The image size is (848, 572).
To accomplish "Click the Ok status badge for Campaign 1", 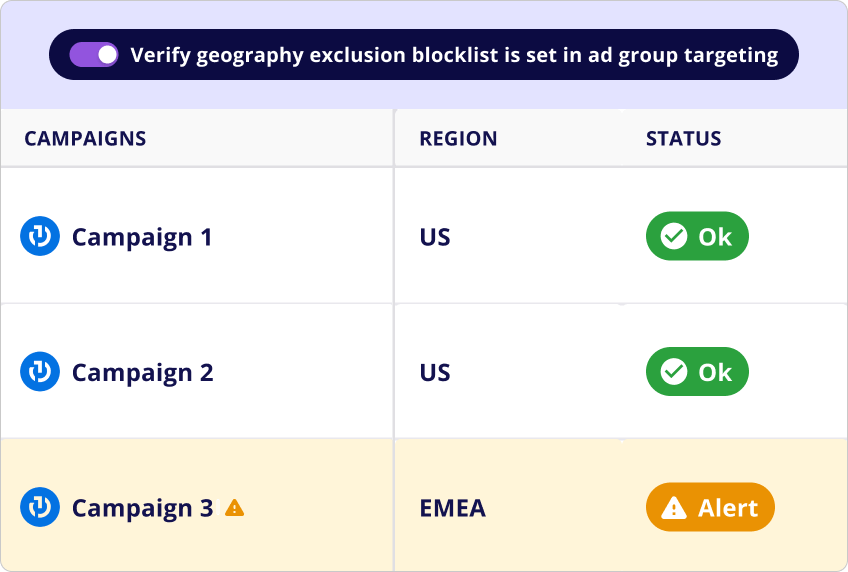I will click(x=697, y=237).
